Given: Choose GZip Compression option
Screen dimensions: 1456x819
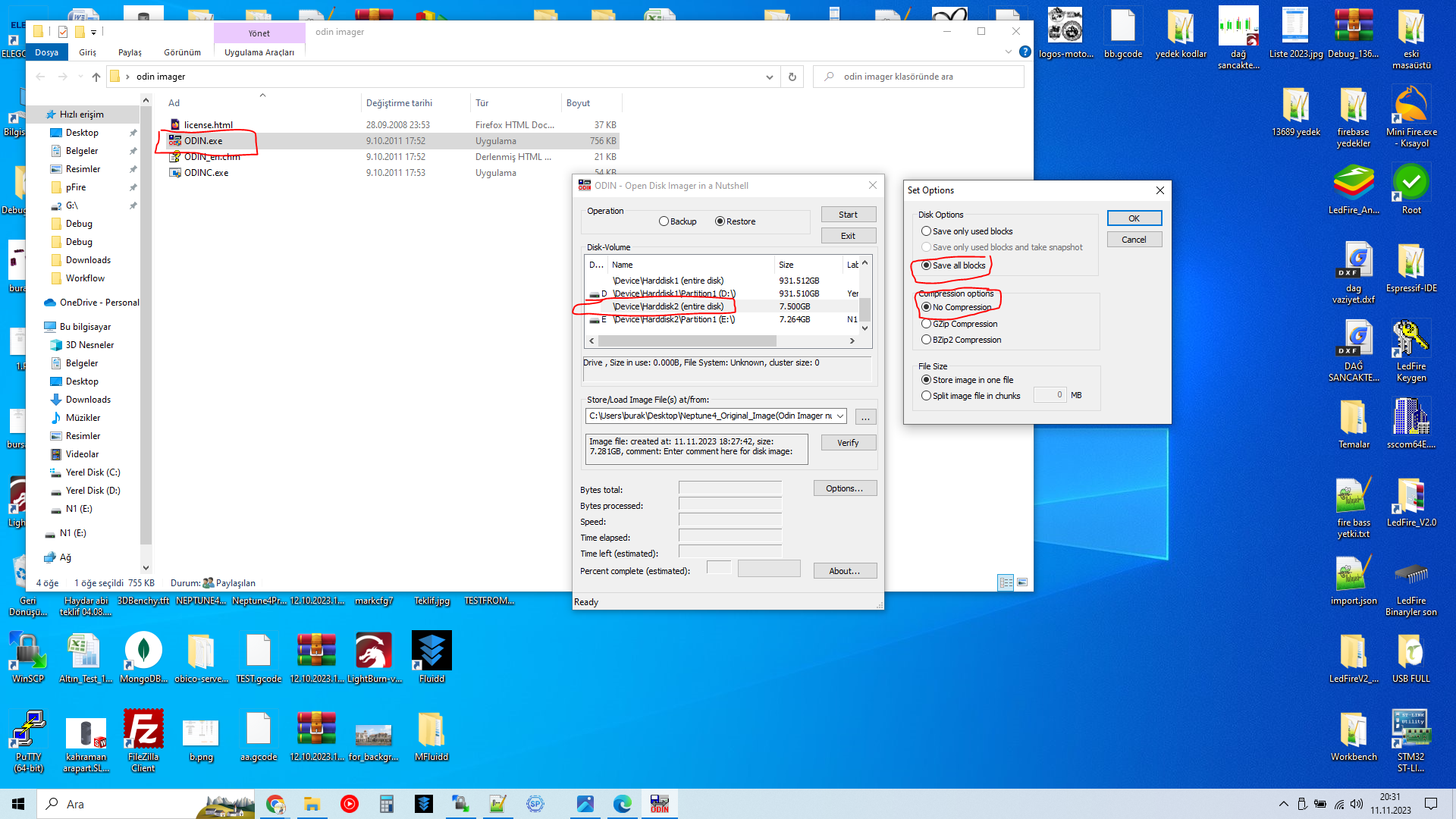Looking at the screenshot, I should 927,324.
